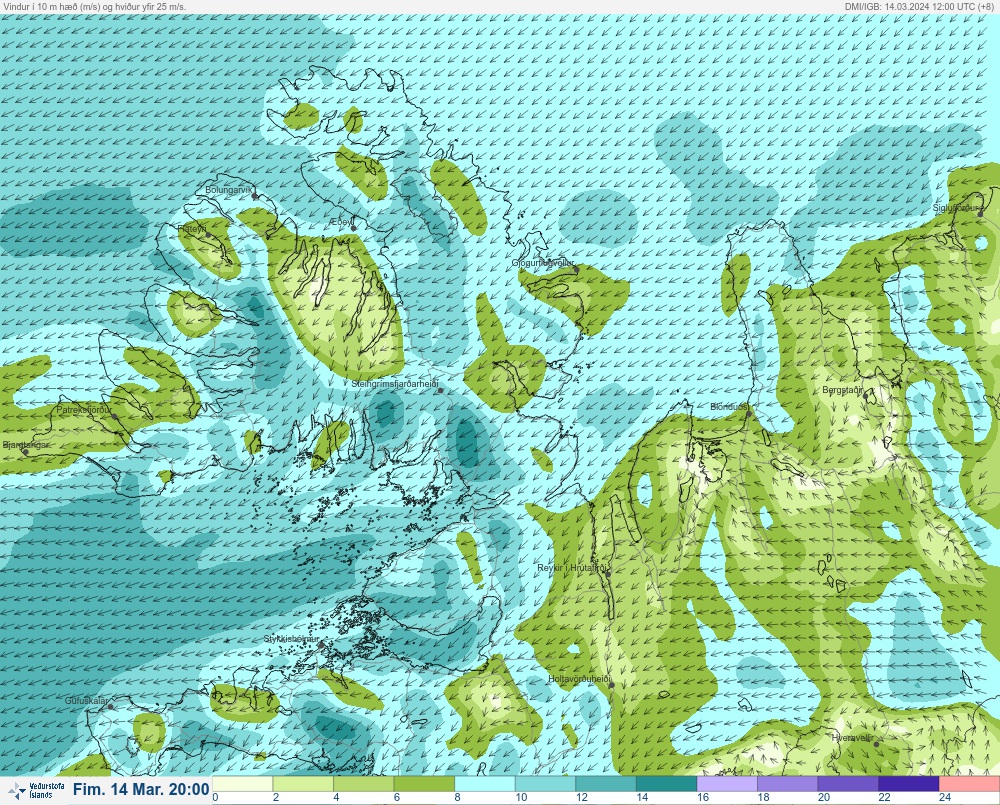The image size is (1000, 805).
Task: Click the Reykir í Hrútafirði station label
Action: pyautogui.click(x=574, y=568)
